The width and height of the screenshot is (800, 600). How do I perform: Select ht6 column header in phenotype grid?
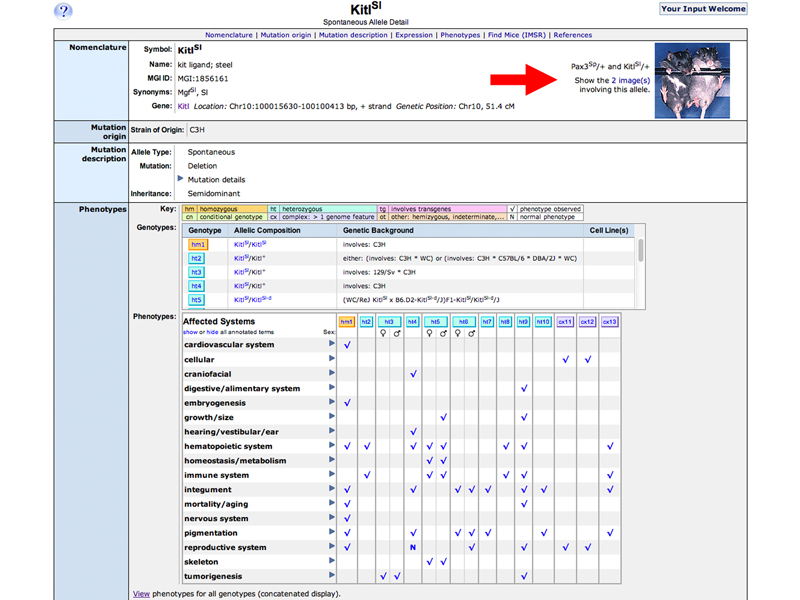[463, 322]
